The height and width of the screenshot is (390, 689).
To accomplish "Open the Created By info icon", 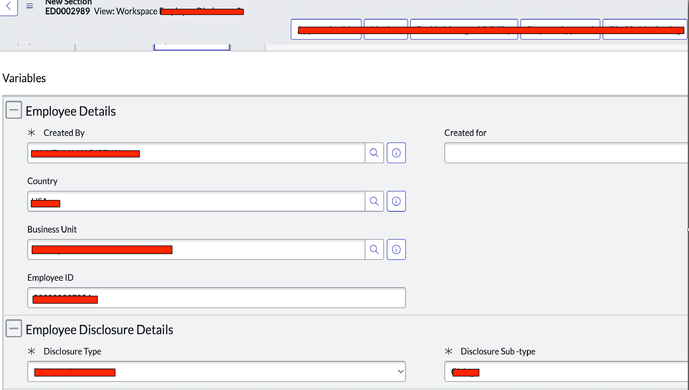I will click(x=396, y=153).
